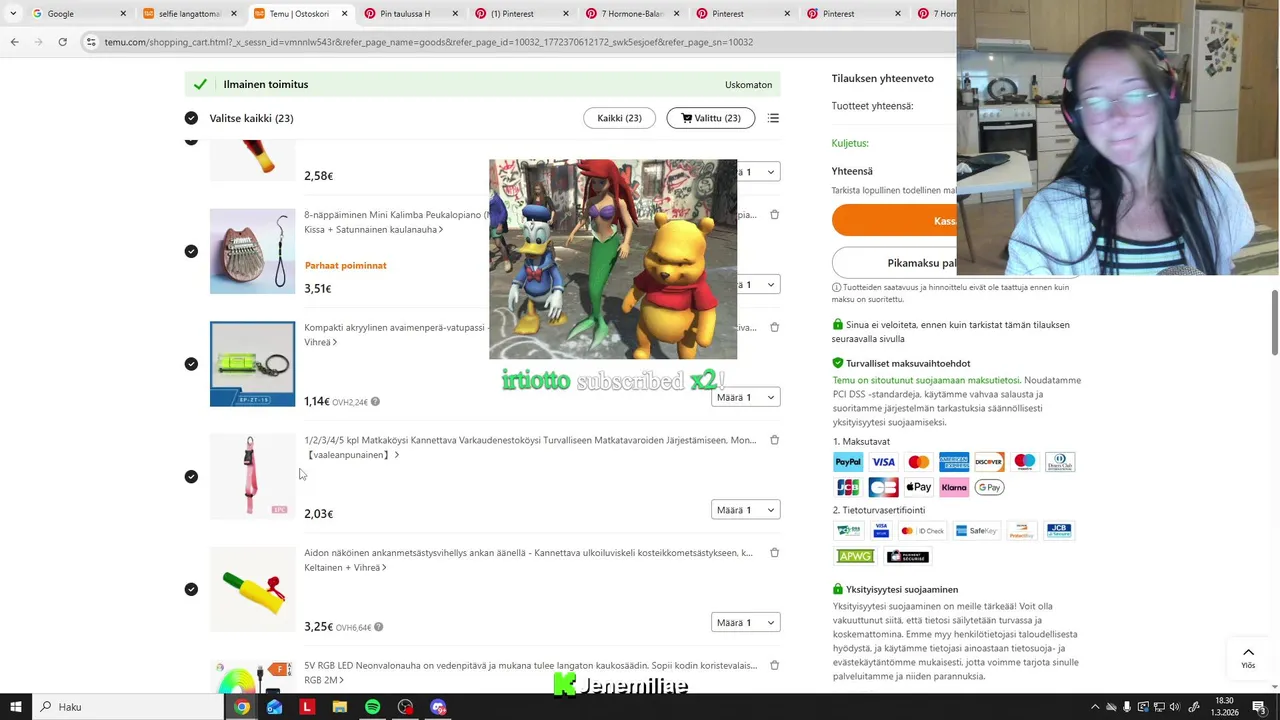Remove the Kompakti akryylinen keyring item via trash

point(774,327)
